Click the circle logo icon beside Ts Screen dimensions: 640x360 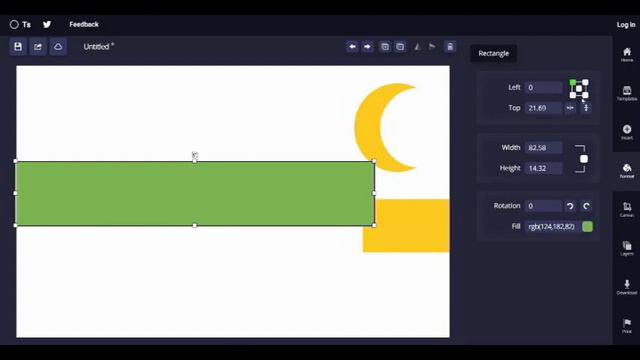click(14, 24)
